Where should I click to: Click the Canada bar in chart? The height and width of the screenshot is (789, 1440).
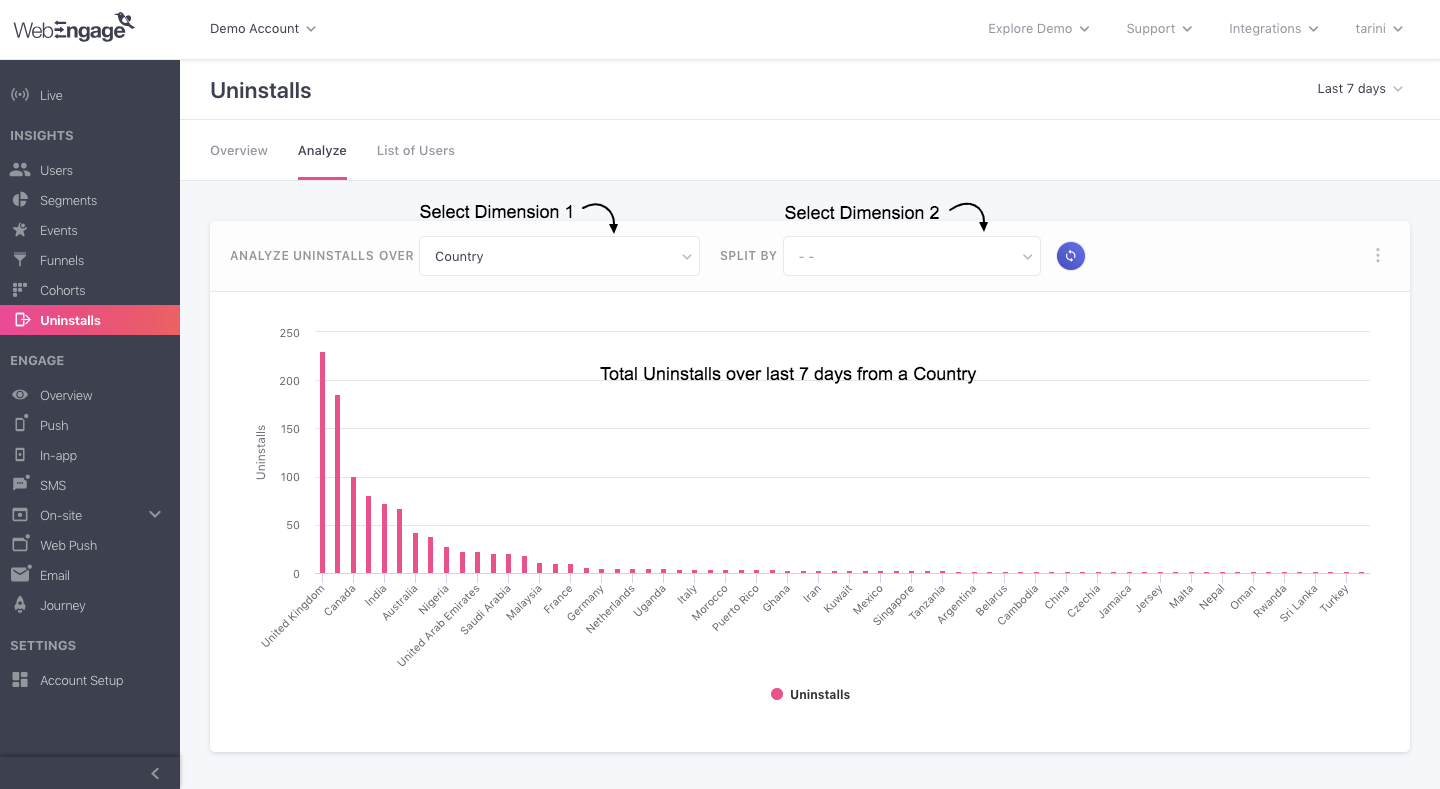[353, 525]
